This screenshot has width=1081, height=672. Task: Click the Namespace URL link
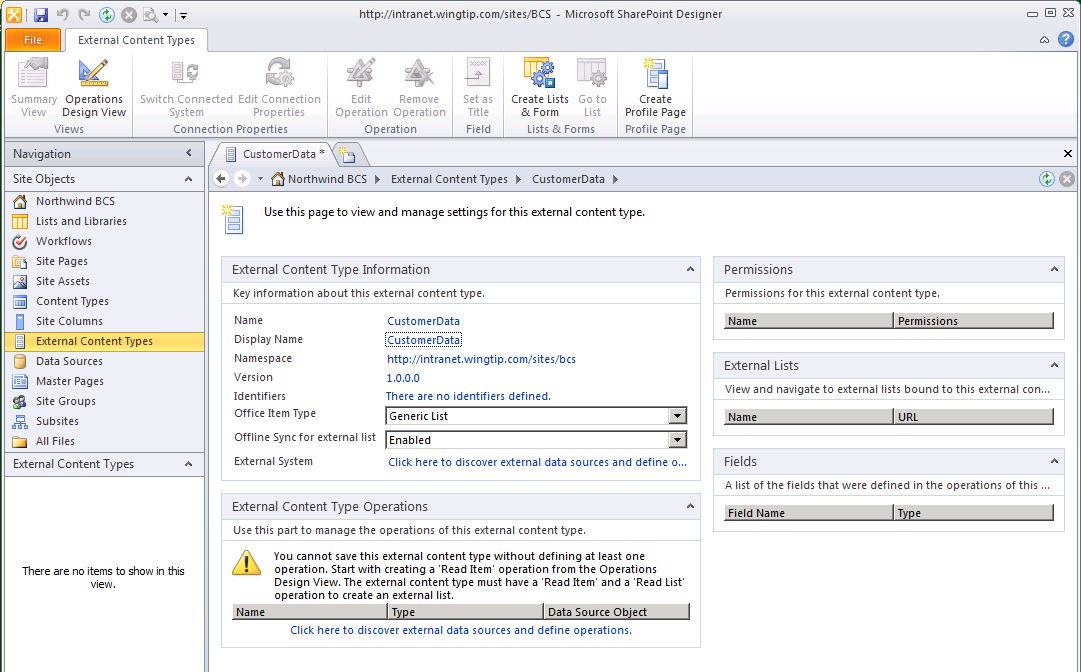(481, 359)
